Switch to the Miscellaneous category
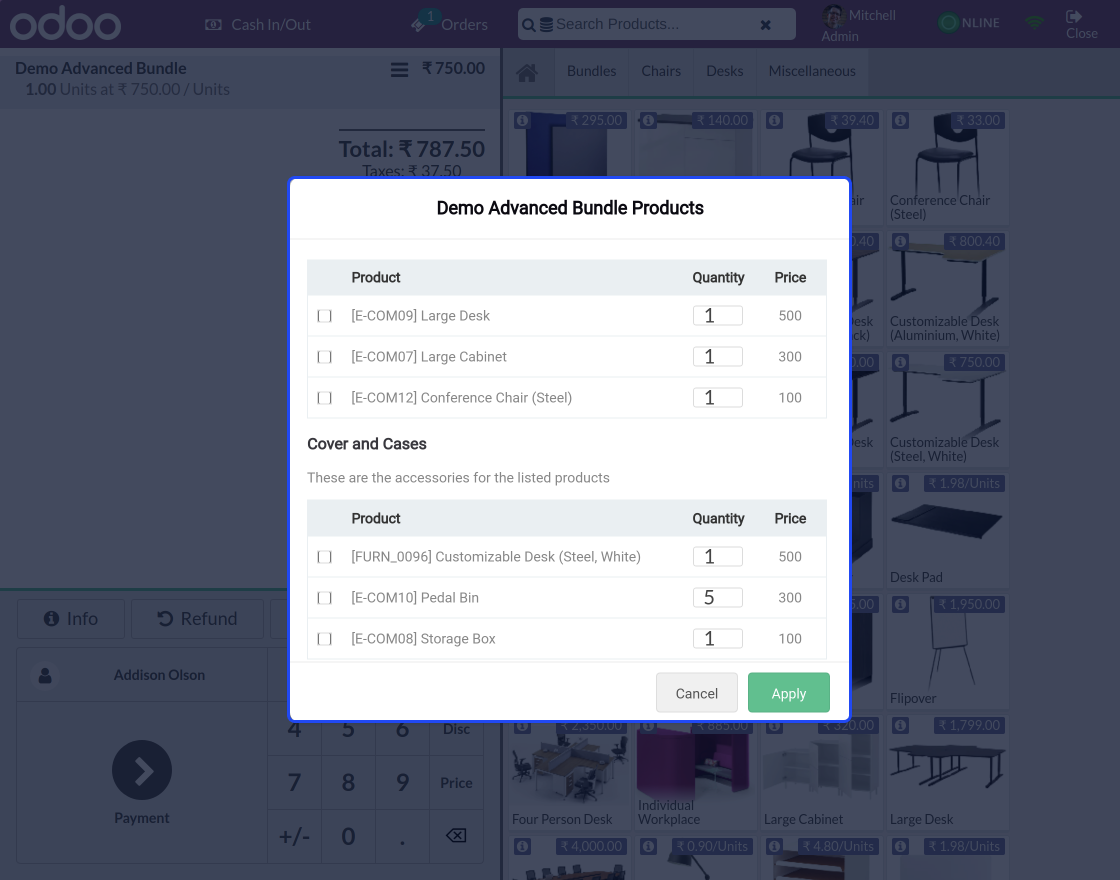 tap(812, 71)
